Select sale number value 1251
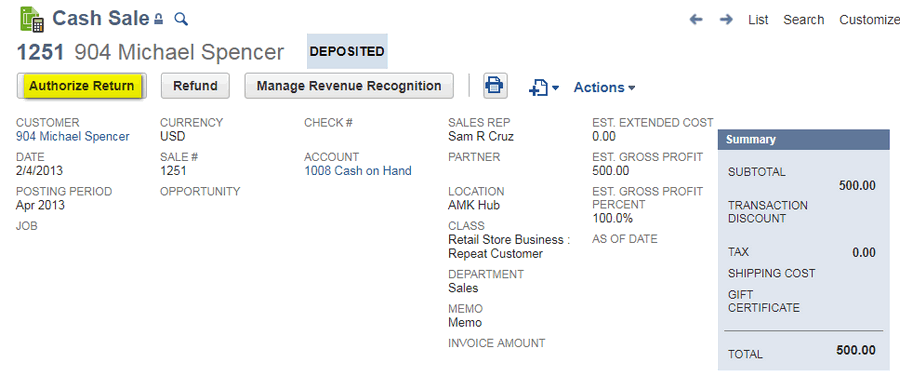The width and height of the screenshot is (900, 376). tap(173, 171)
